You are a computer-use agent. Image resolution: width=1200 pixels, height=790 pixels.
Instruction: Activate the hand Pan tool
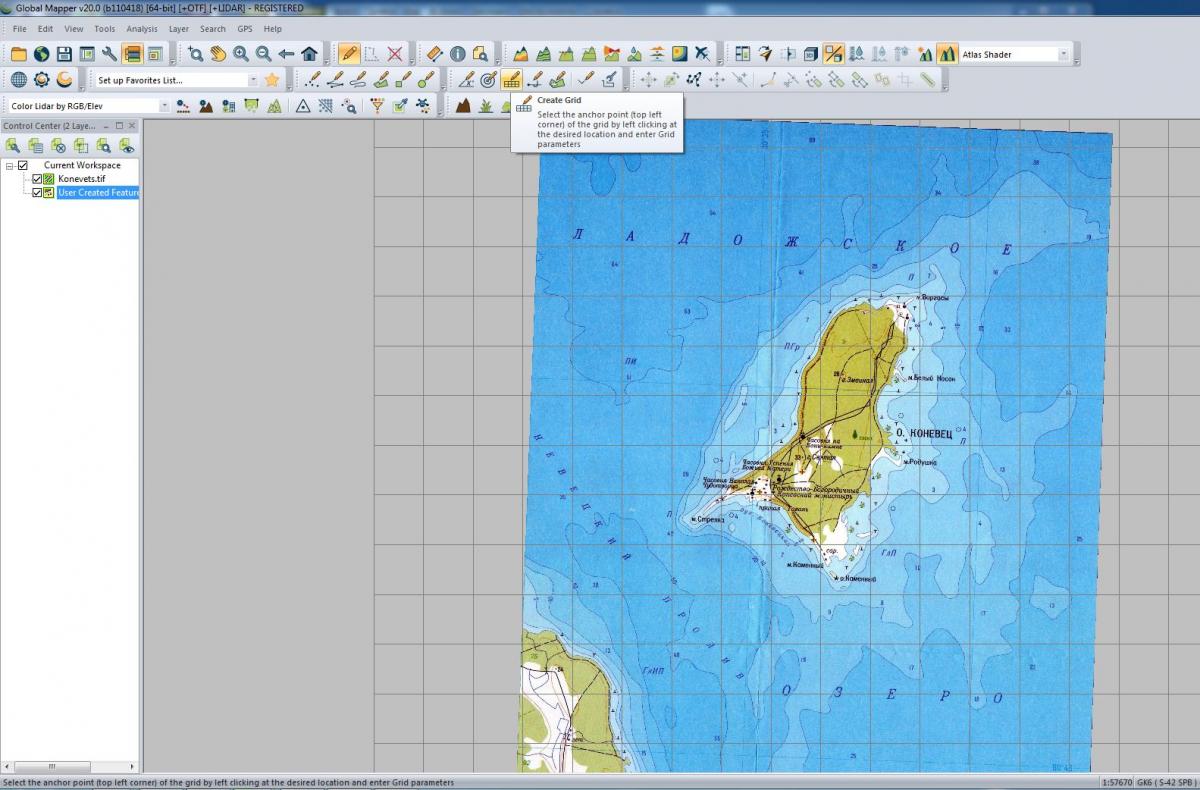point(218,54)
